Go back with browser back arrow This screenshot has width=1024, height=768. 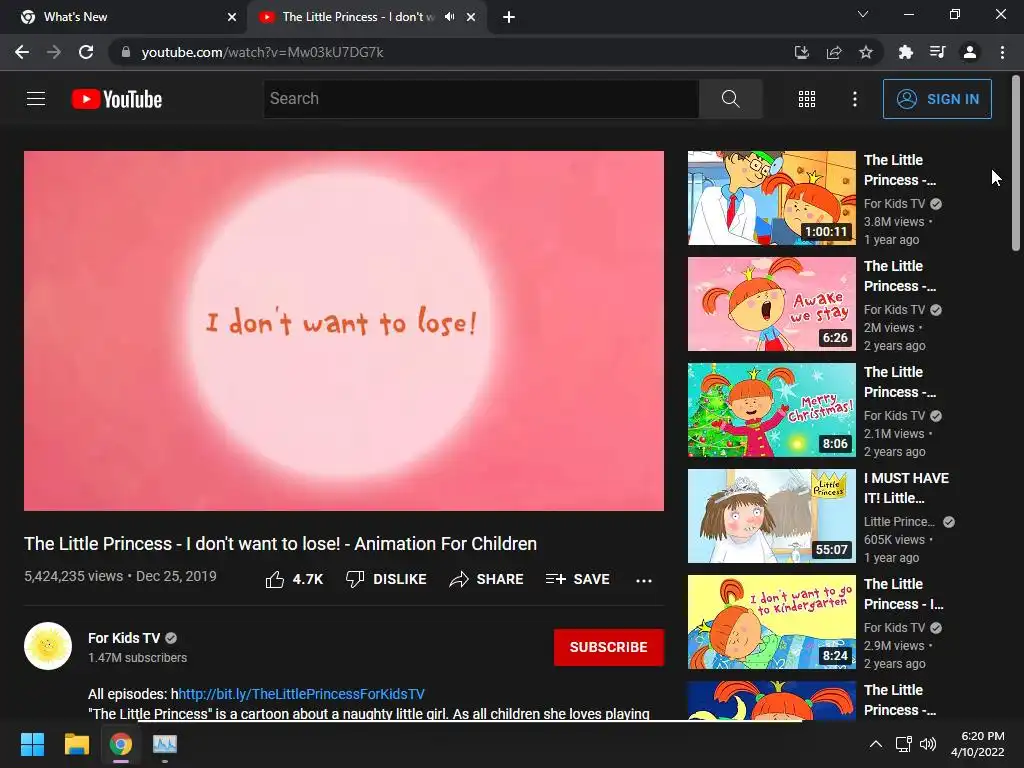(22, 52)
